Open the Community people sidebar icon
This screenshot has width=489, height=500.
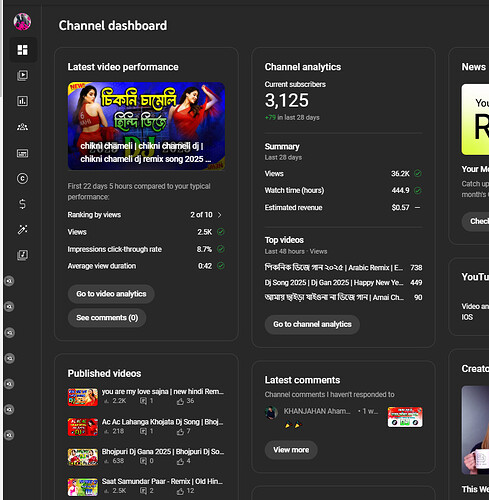click(22, 127)
